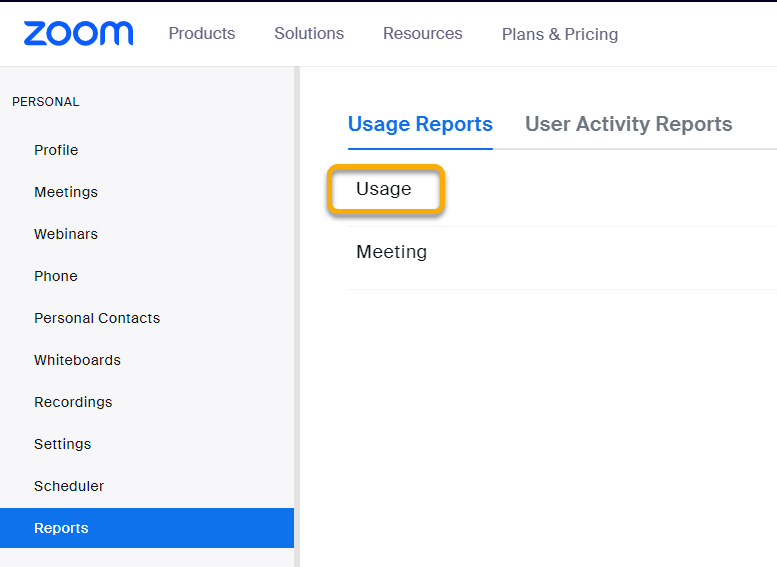Open Scheduler in the sidebar
The height and width of the screenshot is (567, 777).
pos(69,486)
